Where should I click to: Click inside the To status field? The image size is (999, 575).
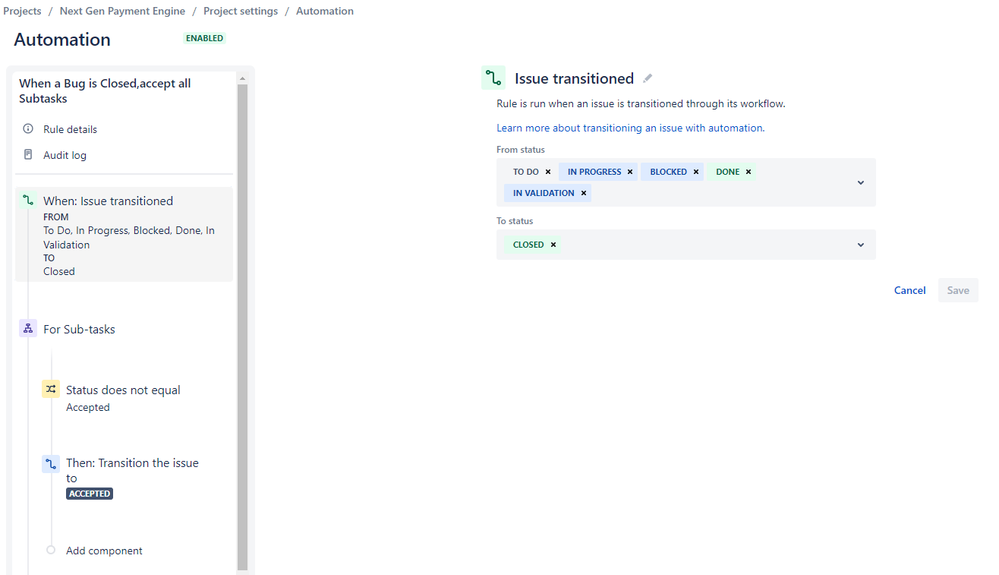(x=686, y=245)
